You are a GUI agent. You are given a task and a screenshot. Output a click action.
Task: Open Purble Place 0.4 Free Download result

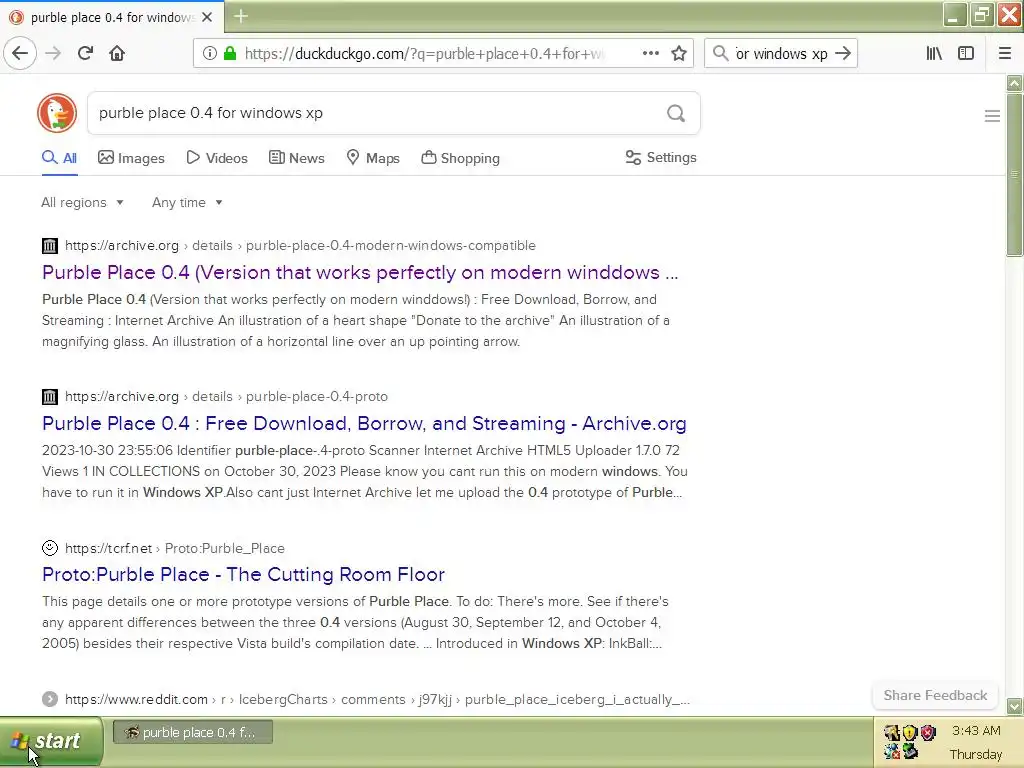[x=364, y=423]
